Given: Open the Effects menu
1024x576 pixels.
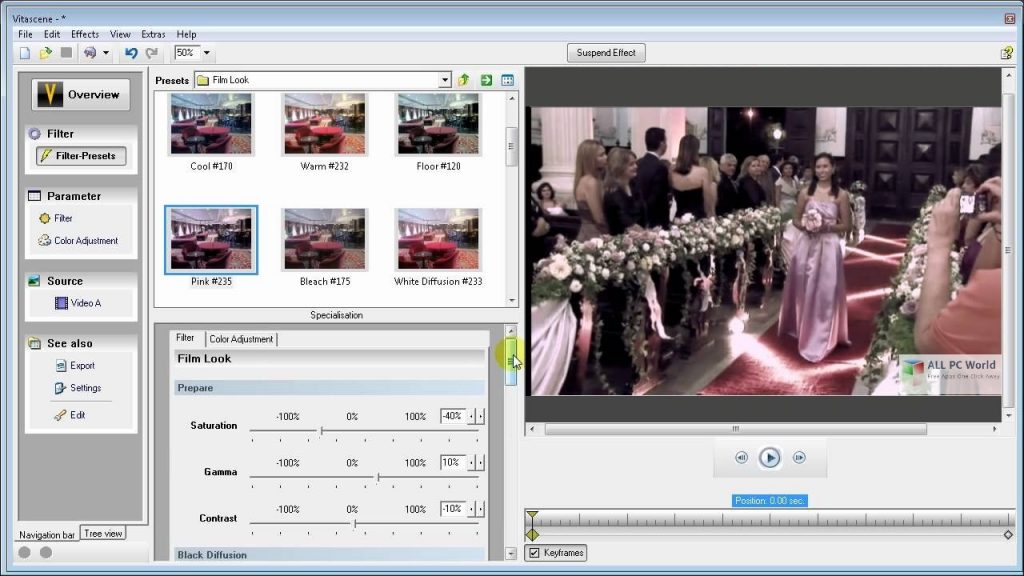Looking at the screenshot, I should [x=85, y=34].
